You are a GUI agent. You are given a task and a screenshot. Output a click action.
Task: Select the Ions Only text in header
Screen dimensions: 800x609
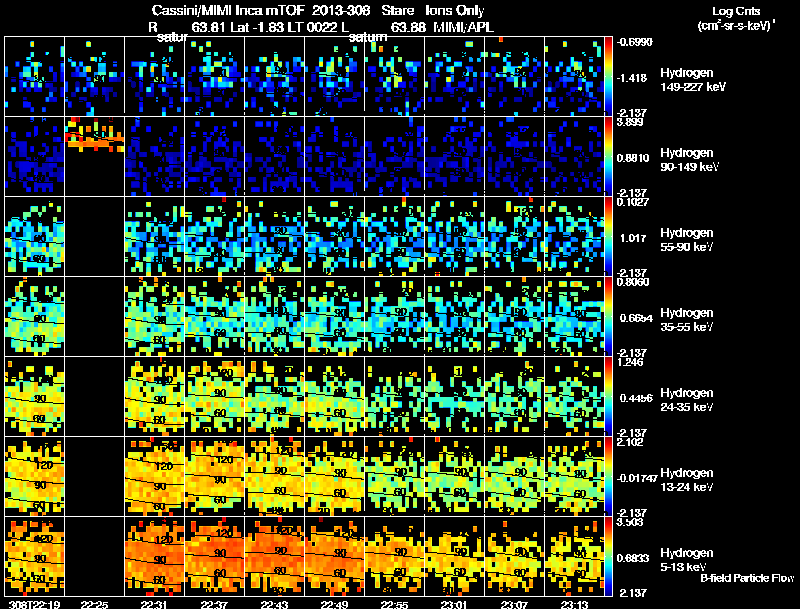455,10
